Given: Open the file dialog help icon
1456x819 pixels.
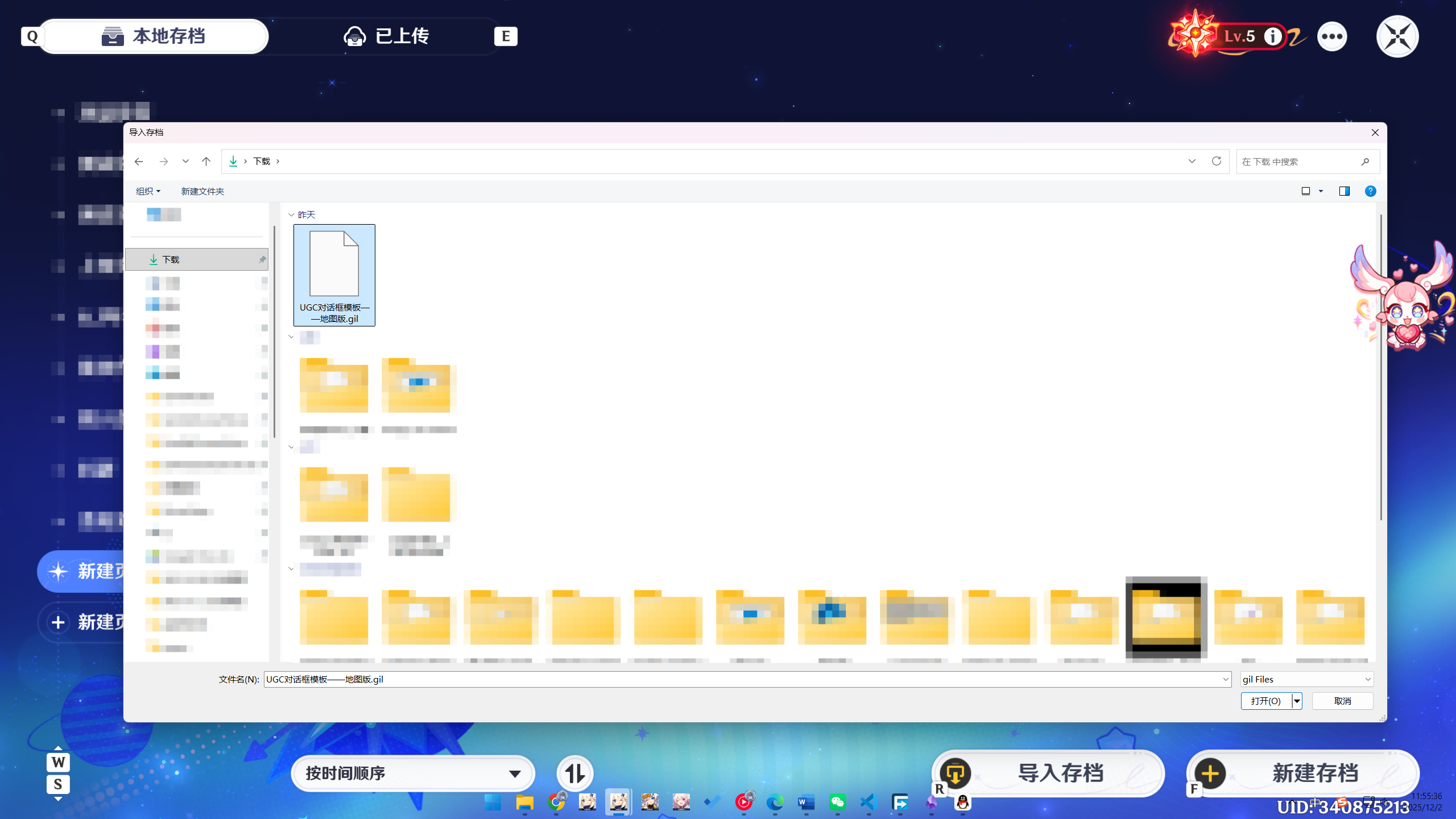Looking at the screenshot, I should [x=1370, y=191].
